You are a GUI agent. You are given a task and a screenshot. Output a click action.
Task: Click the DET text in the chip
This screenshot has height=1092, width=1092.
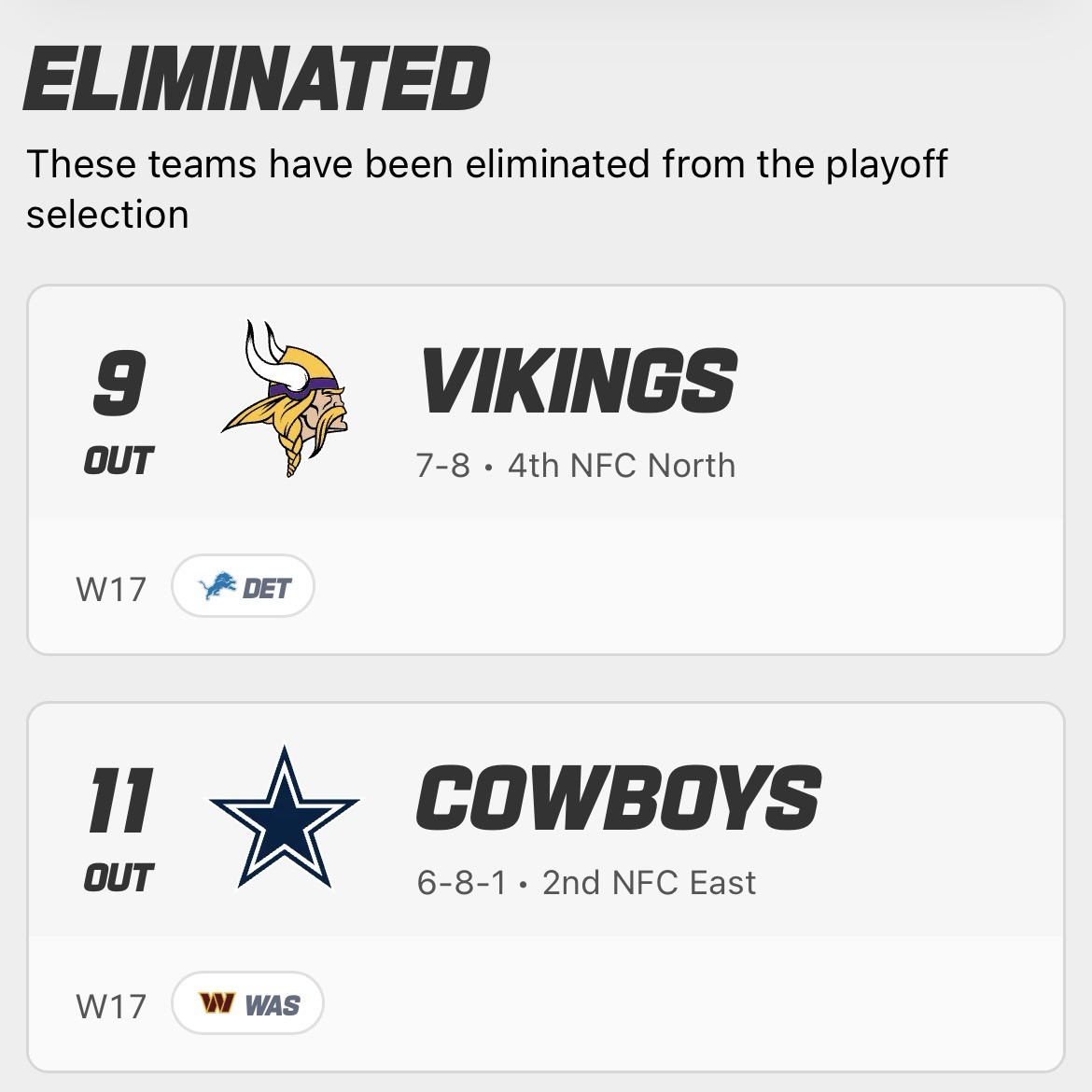[x=267, y=588]
